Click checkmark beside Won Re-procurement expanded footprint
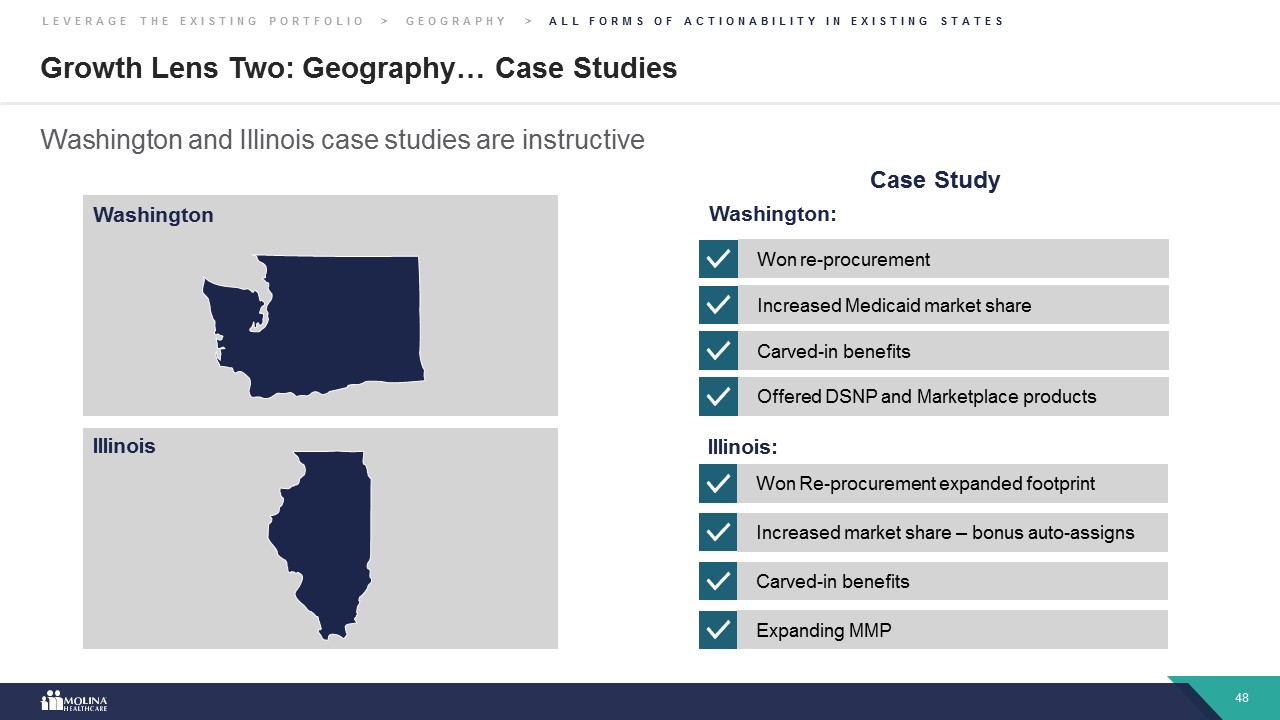The width and height of the screenshot is (1280, 720). (x=718, y=484)
